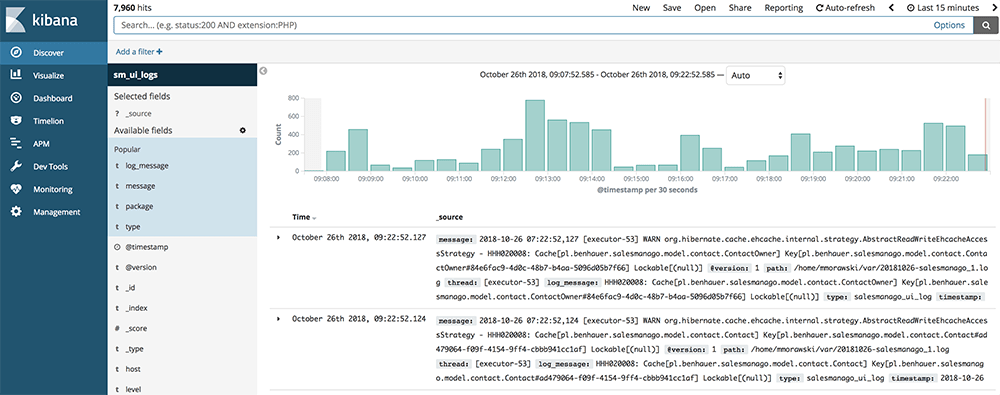1000x395 pixels.
Task: Open the Auto interval dropdown
Action: tap(756, 75)
